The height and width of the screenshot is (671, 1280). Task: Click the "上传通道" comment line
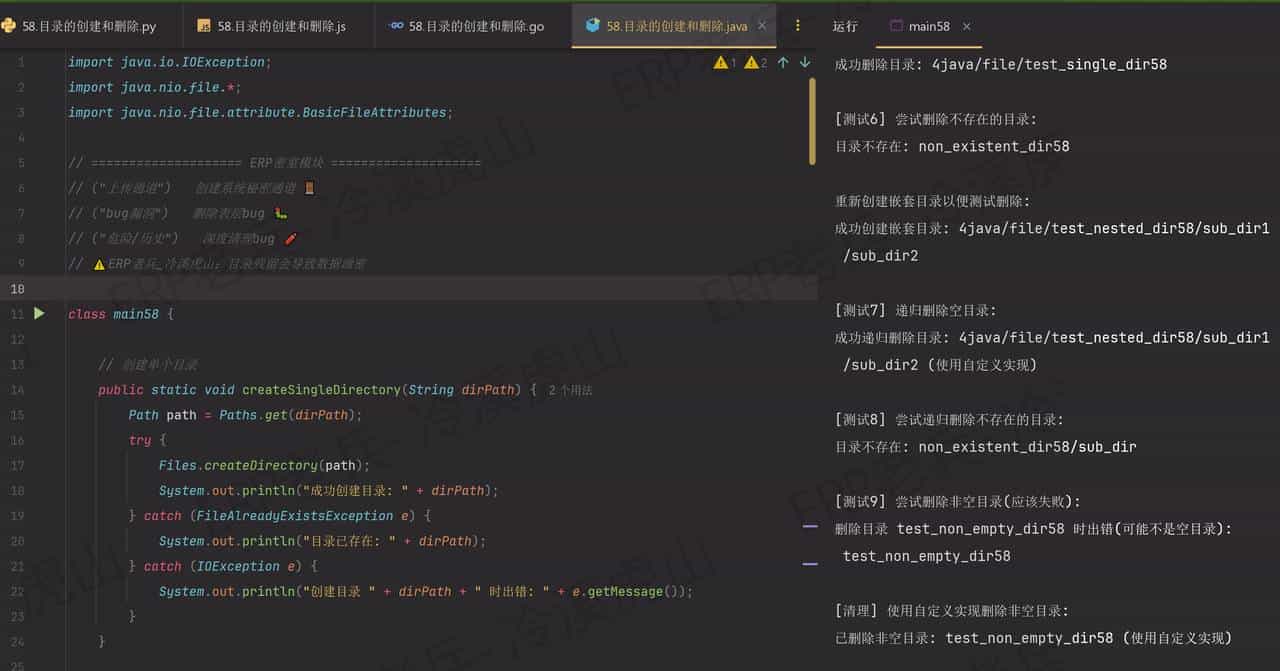(191, 188)
